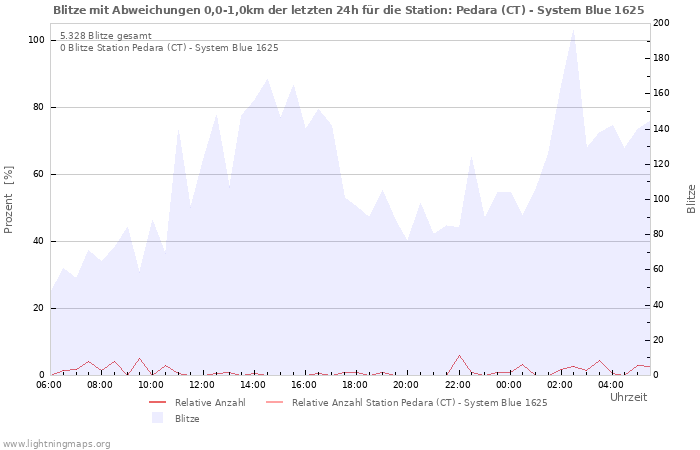The width and height of the screenshot is (700, 450).
Task: Select the 'Relative Anzahl' legend label
Action: pos(210,402)
